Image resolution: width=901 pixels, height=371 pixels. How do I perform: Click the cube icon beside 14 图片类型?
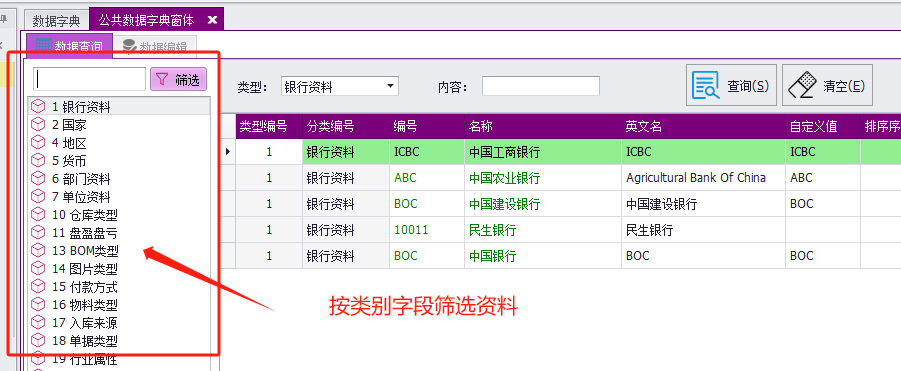38,268
